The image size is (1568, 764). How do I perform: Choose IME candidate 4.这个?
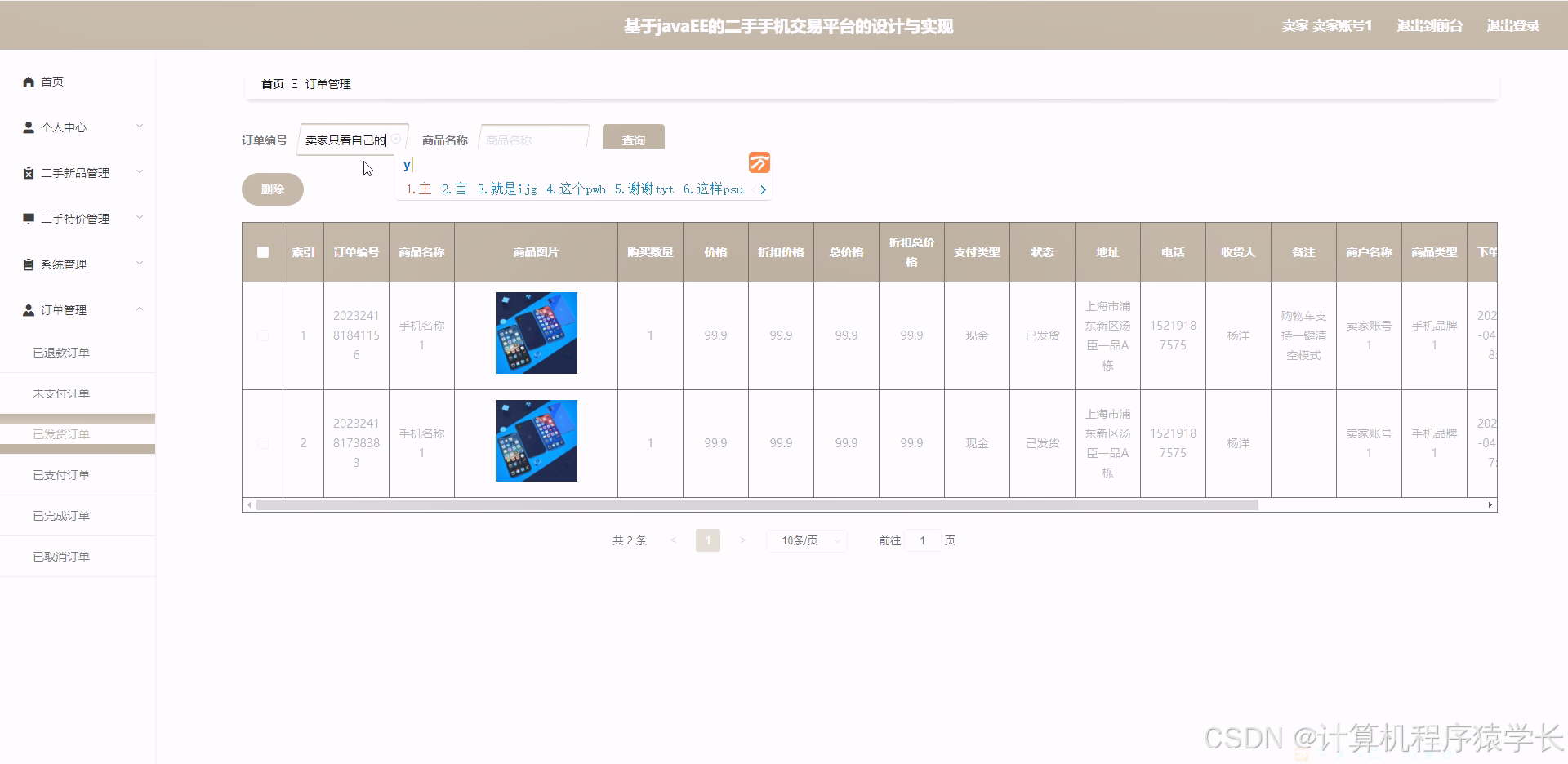[x=576, y=189]
